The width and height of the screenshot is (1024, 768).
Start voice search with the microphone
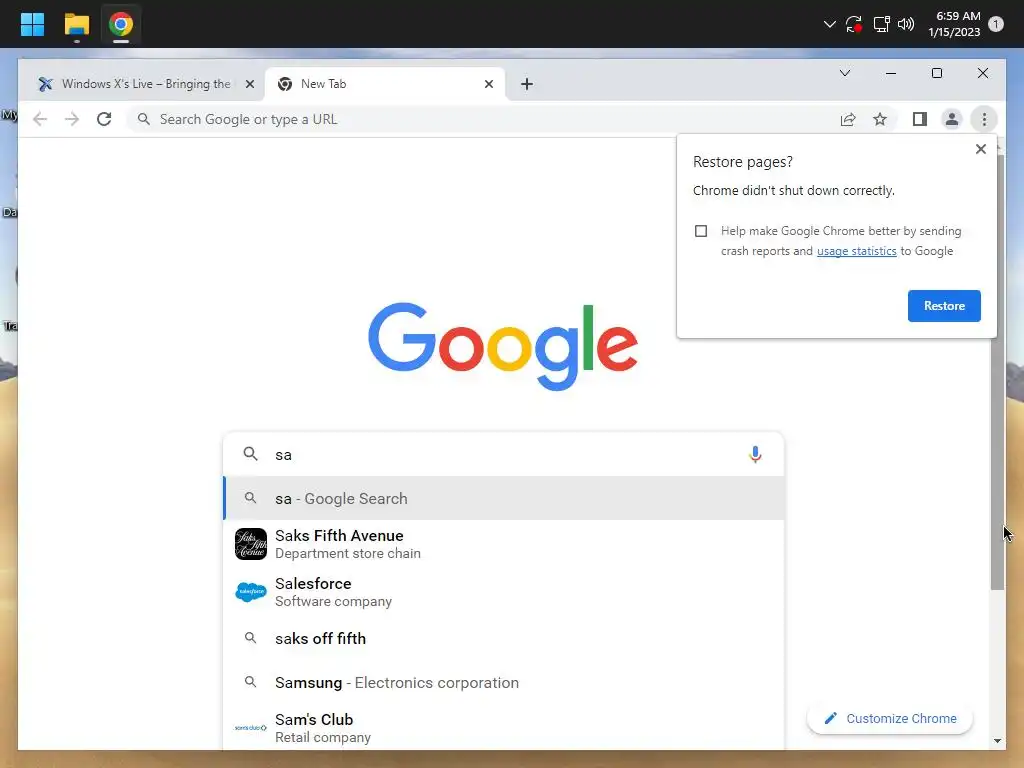755,454
